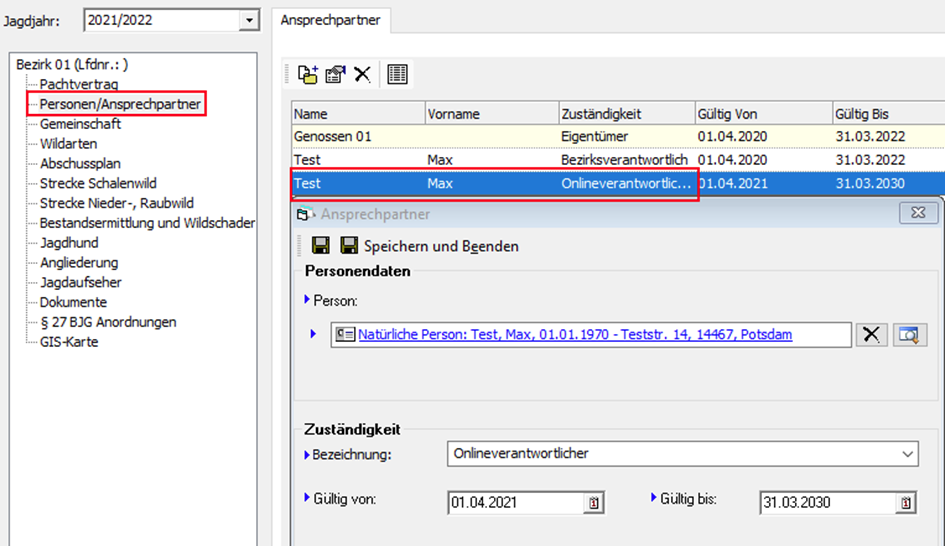Select the Genossen 01 Eigentümer row
Viewport: 945px width, 546px height.
pyautogui.click(x=500, y=134)
